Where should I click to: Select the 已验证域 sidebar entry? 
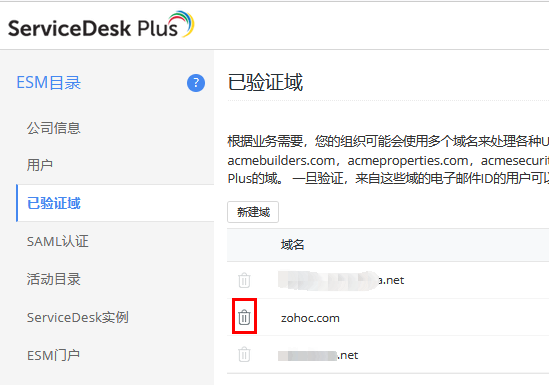[x=115, y=203]
